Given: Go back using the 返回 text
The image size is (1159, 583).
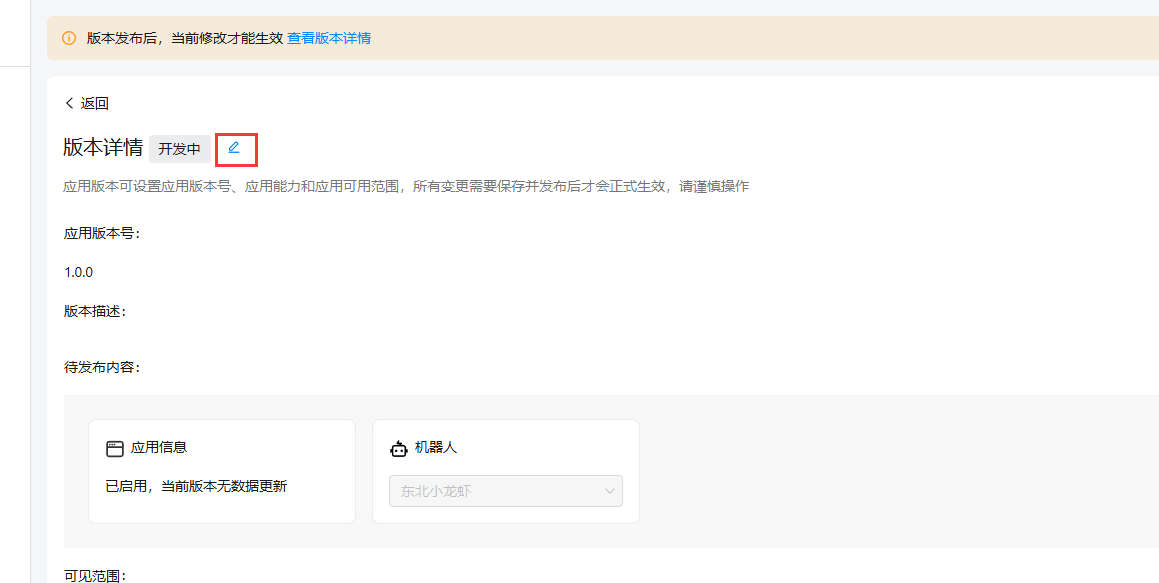Looking at the screenshot, I should [x=95, y=103].
